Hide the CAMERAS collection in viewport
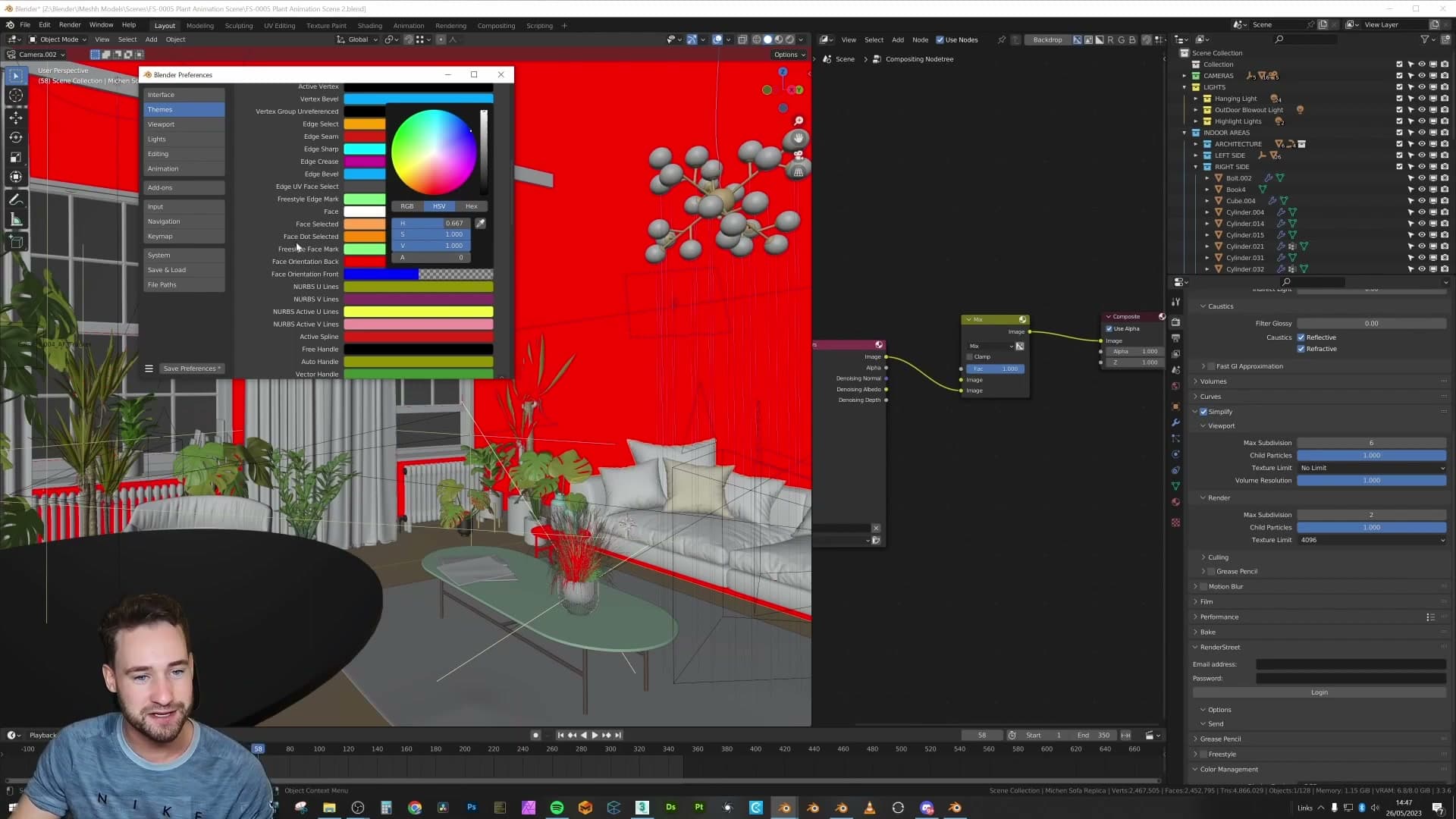 click(1422, 76)
